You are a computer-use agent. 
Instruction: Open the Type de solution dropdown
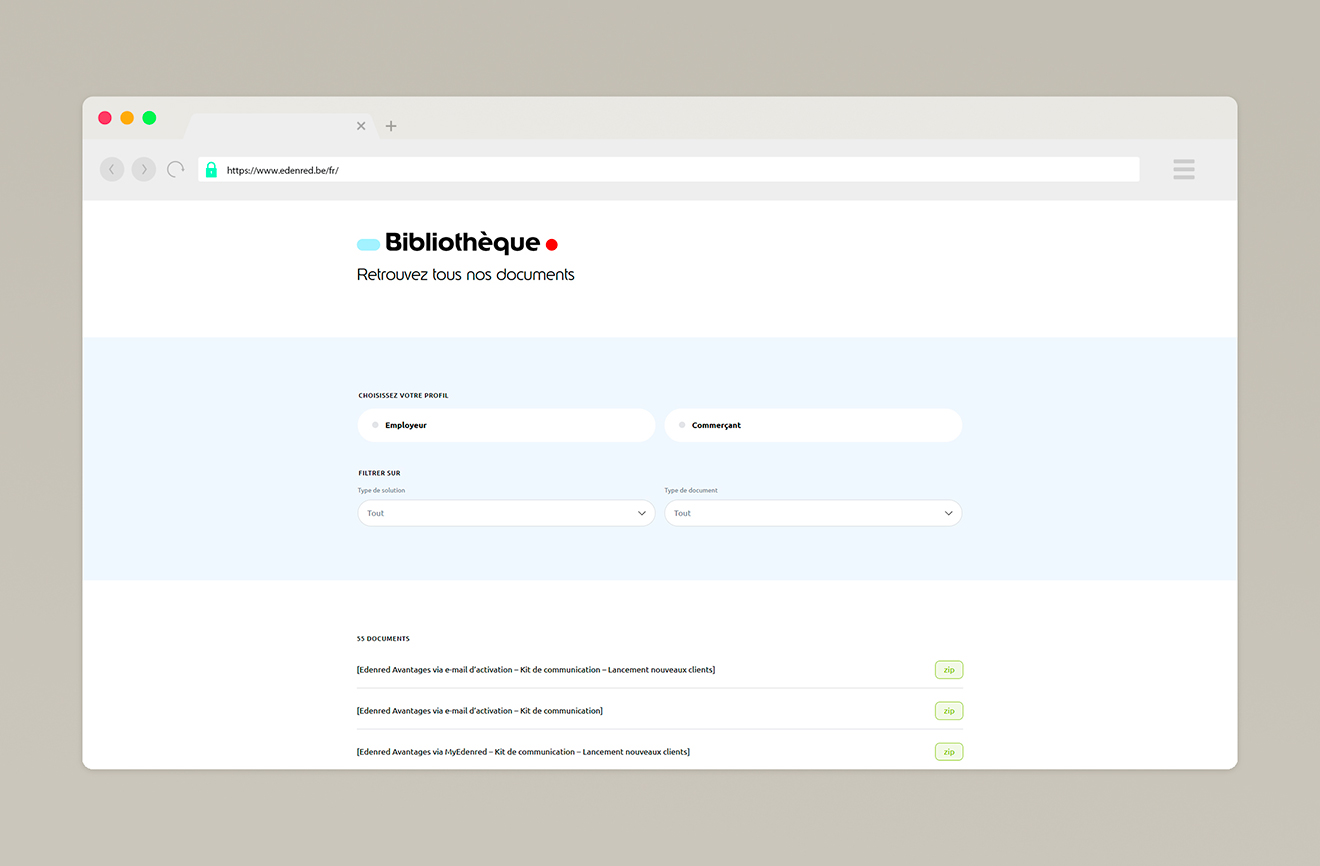[x=506, y=513]
